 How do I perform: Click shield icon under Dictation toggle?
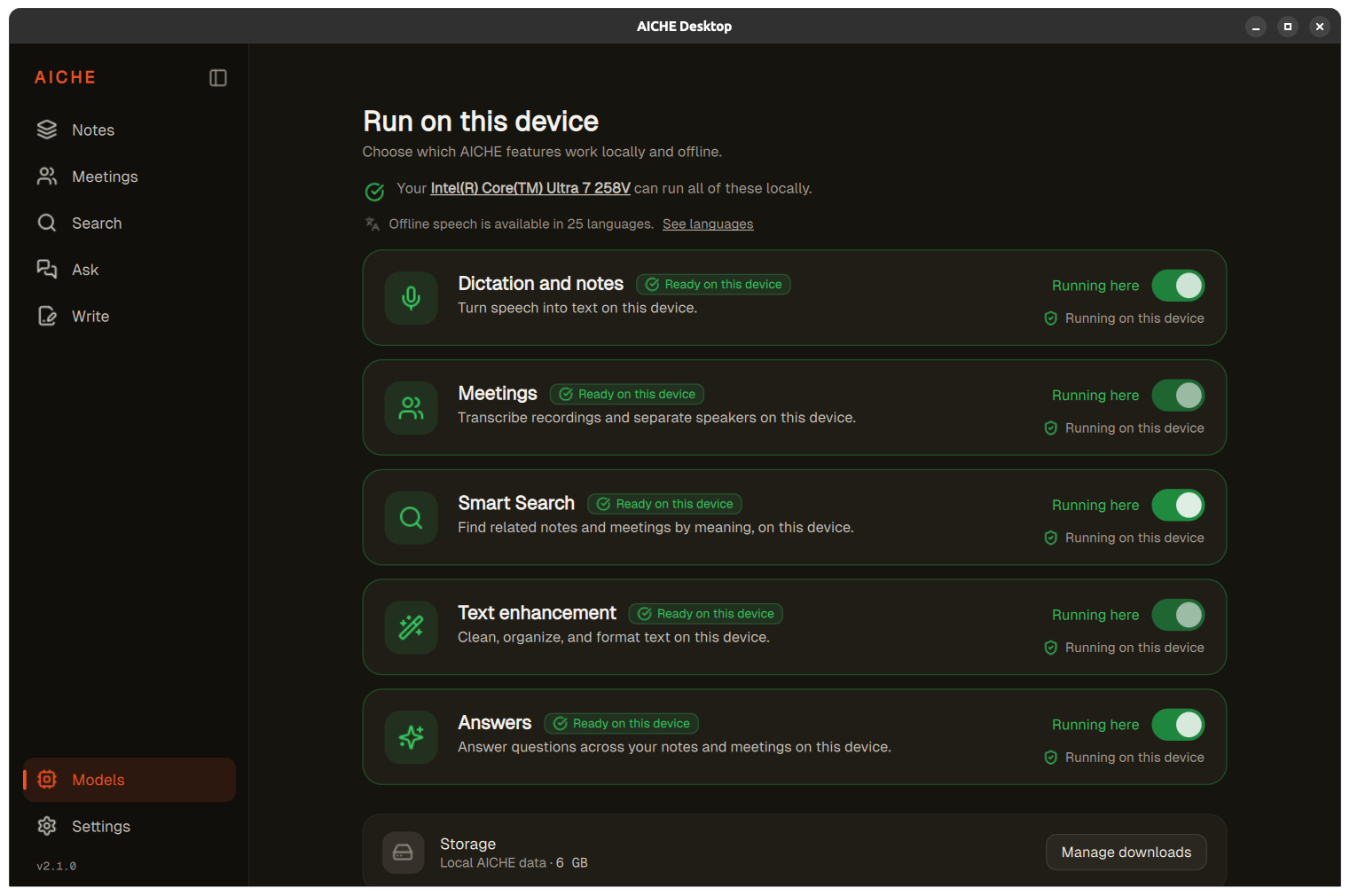coord(1051,318)
